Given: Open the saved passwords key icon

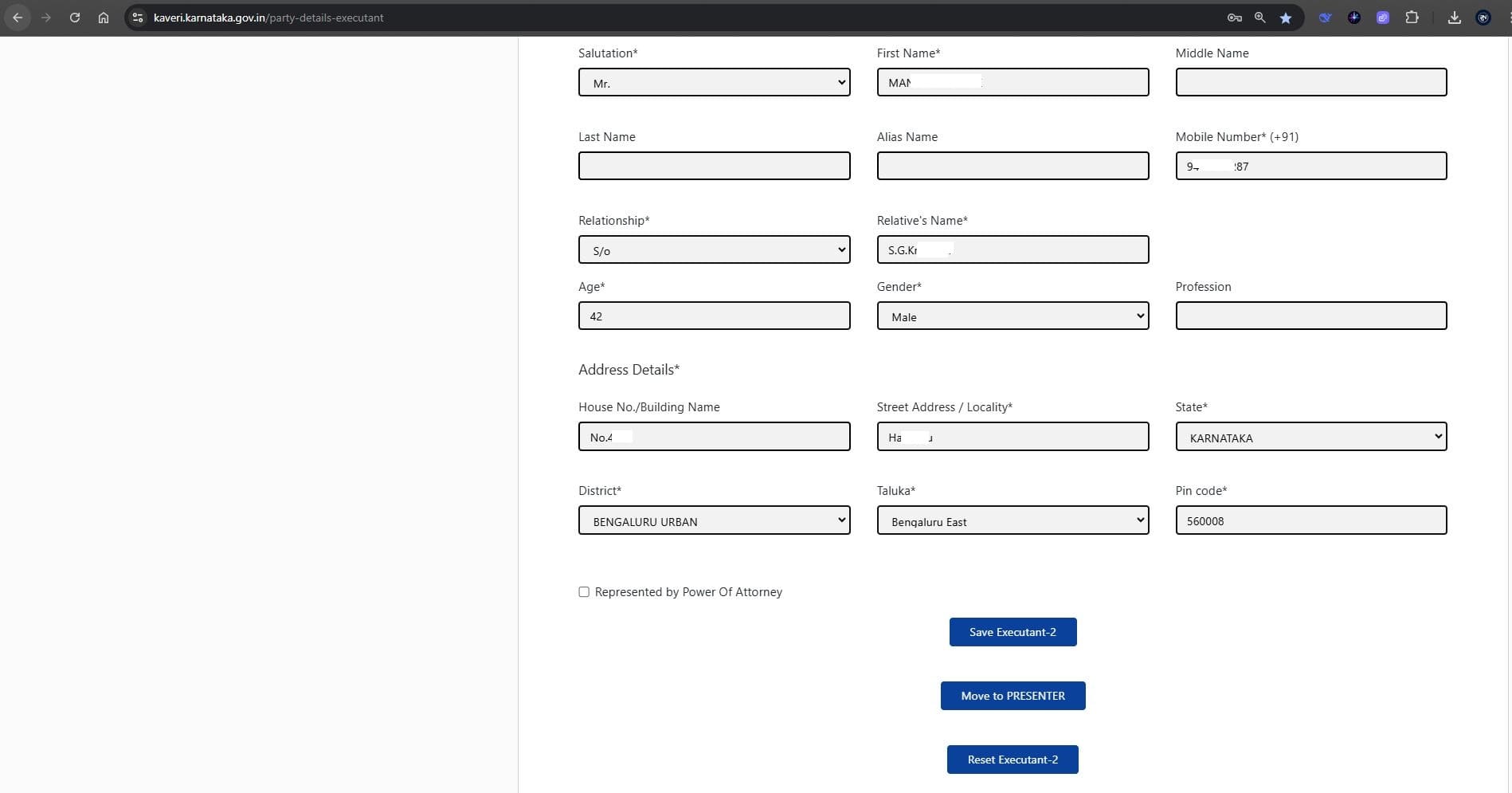Looking at the screenshot, I should point(1234,18).
